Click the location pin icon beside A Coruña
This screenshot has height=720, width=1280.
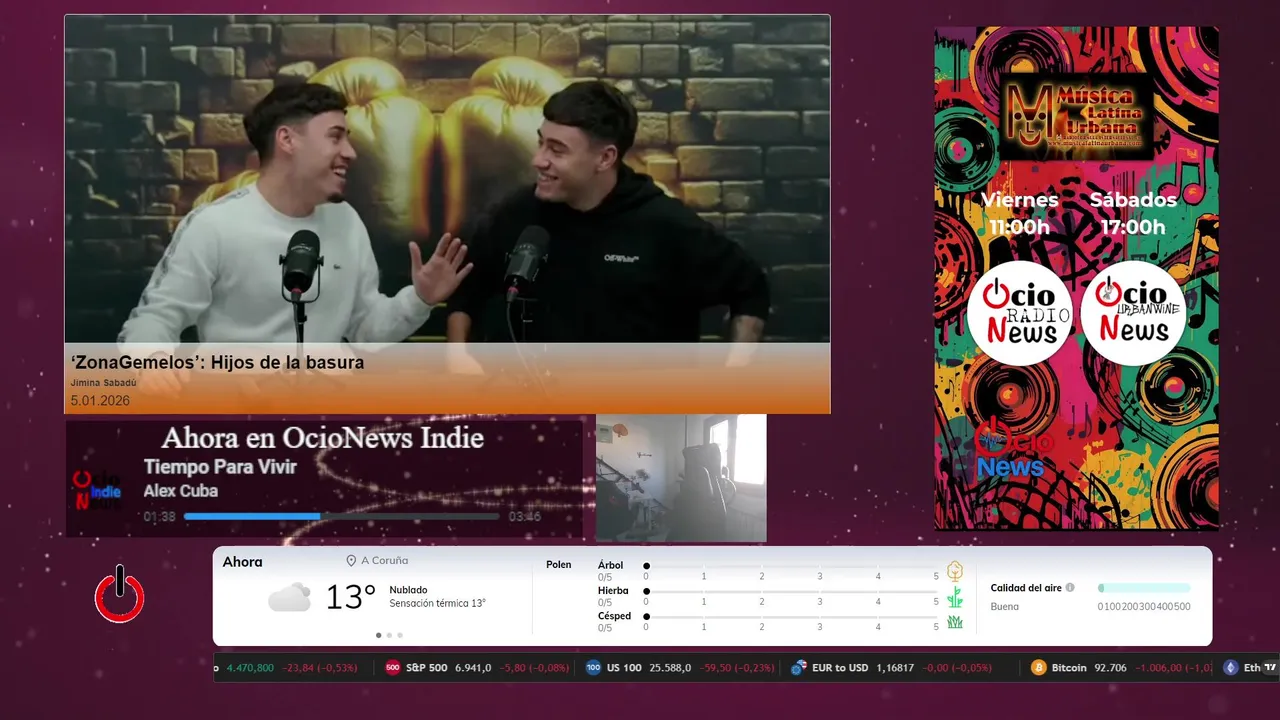tap(351, 561)
